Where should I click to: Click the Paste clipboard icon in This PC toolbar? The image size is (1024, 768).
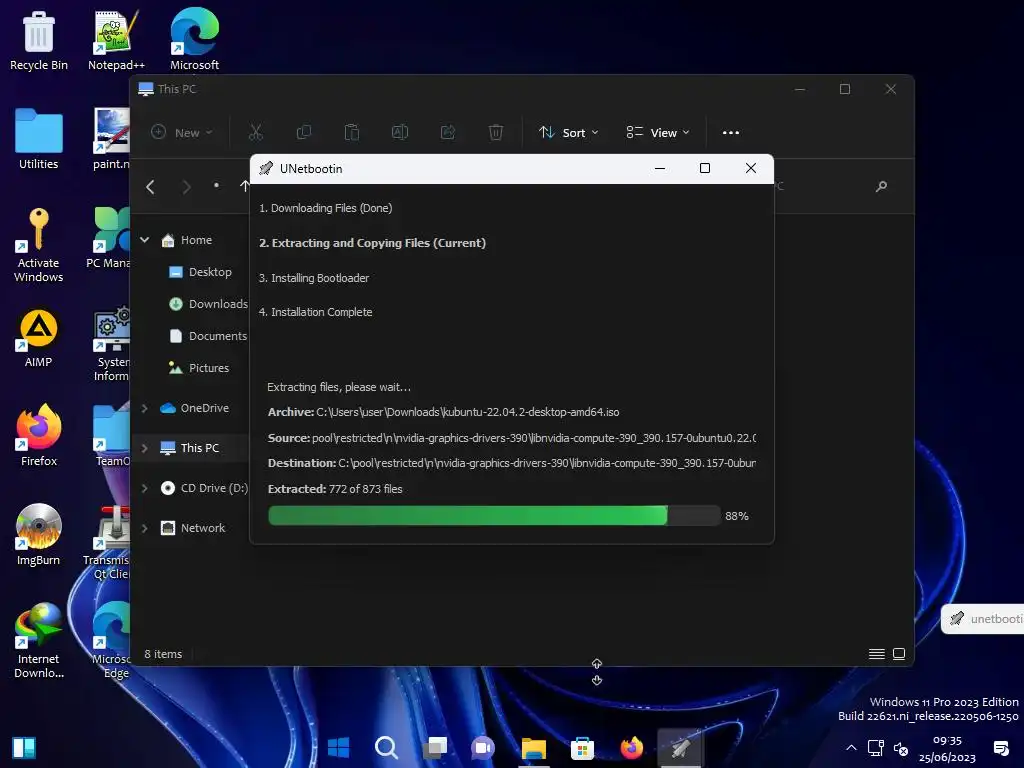[x=351, y=133]
